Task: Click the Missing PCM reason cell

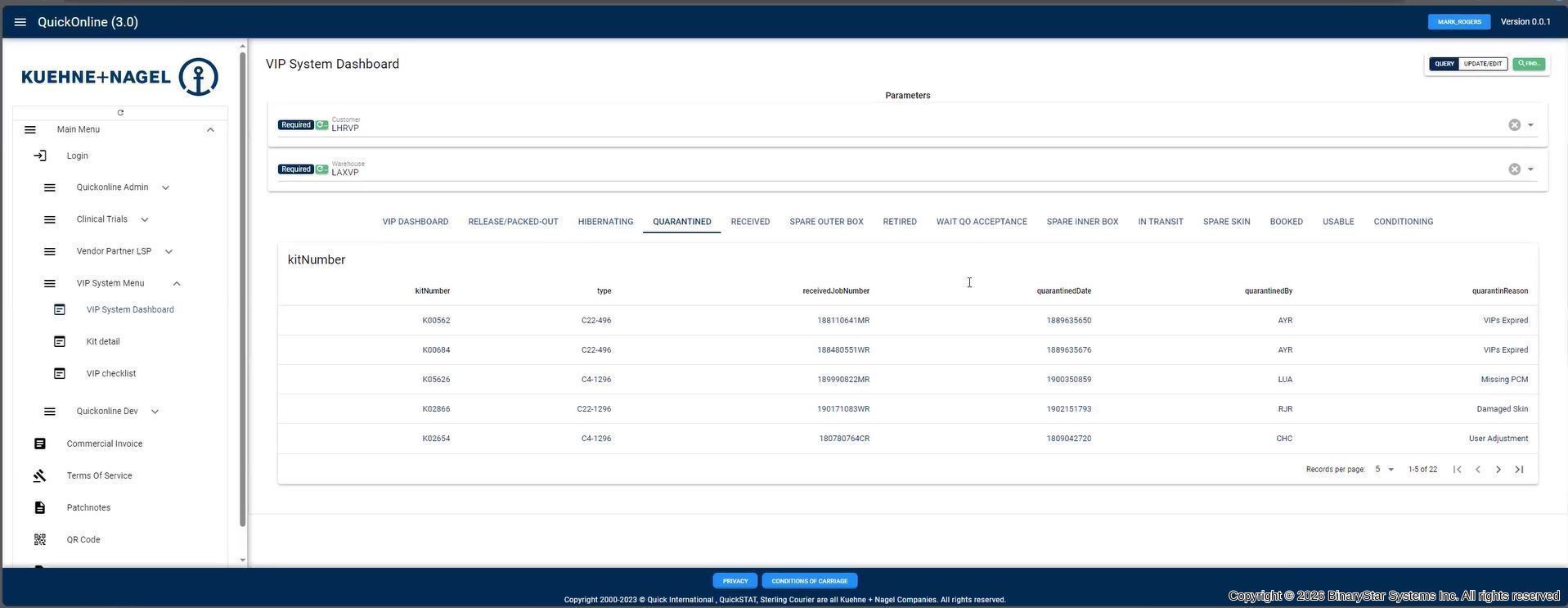Action: (1503, 380)
